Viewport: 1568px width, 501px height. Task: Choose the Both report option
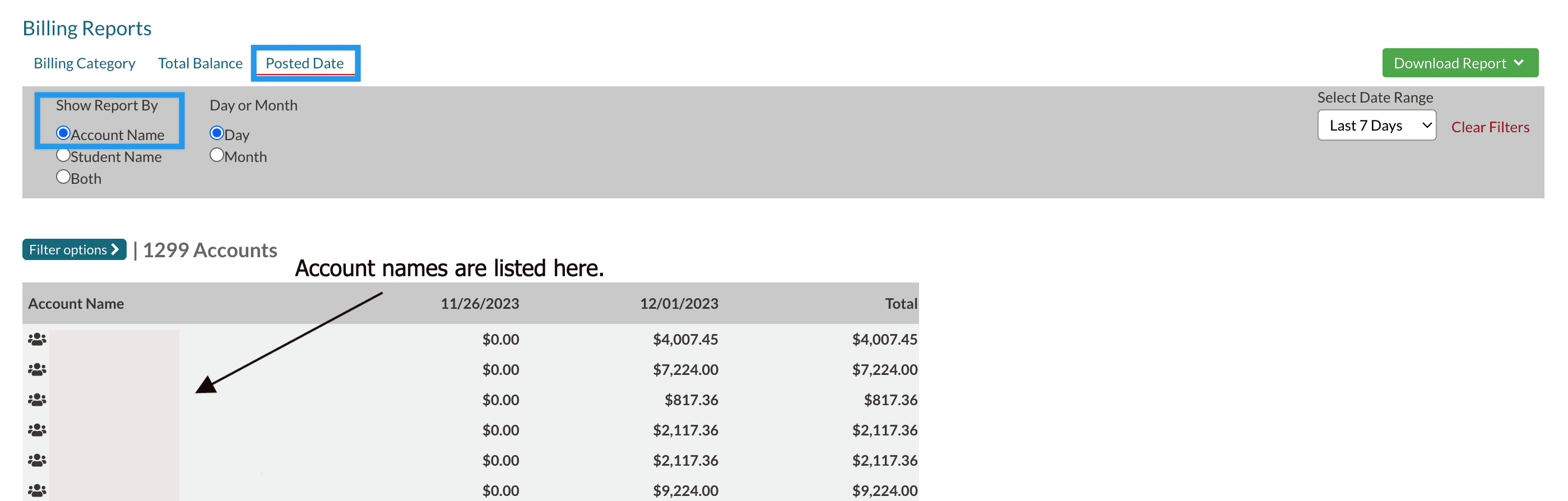coord(63,177)
